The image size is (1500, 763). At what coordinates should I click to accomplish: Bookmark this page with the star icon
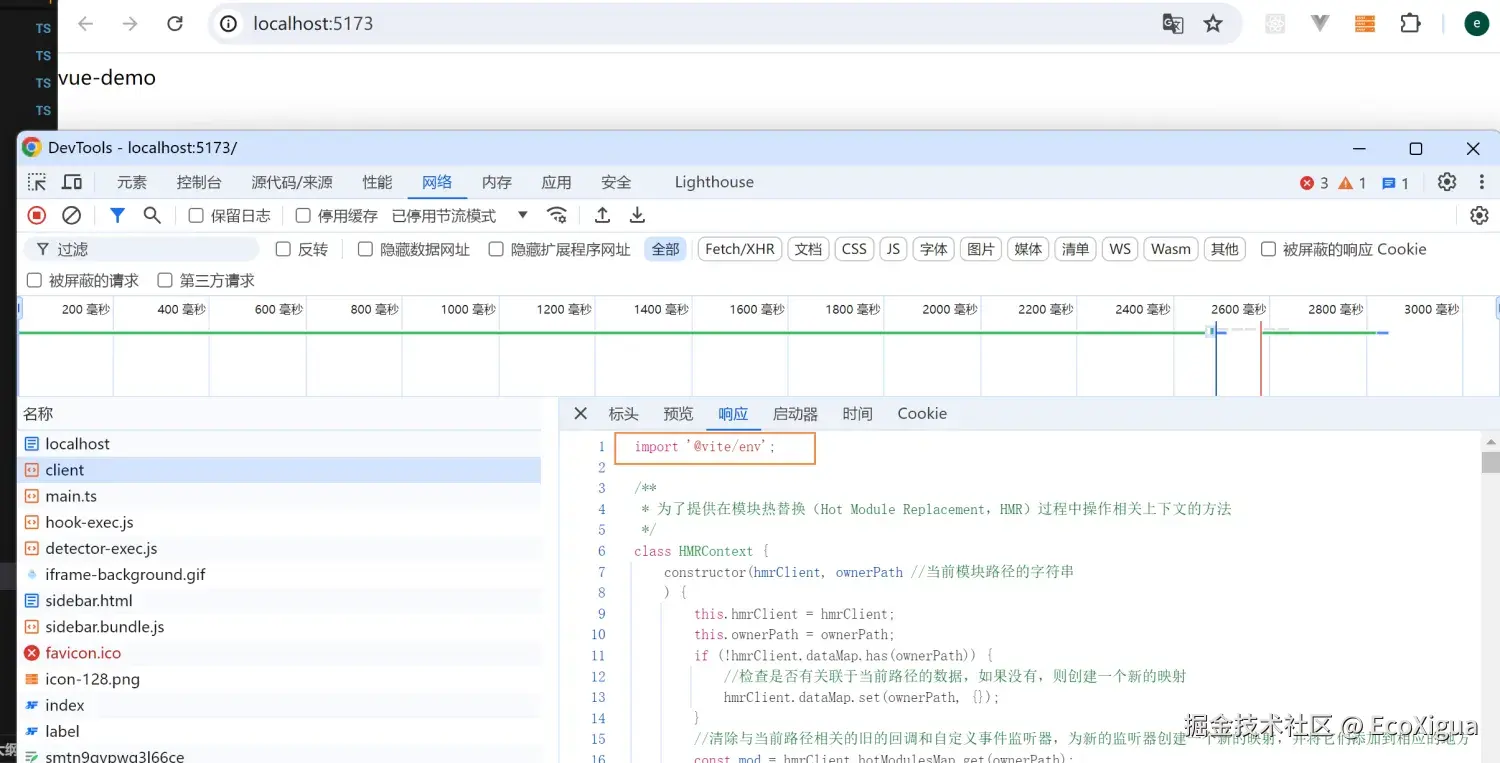coord(1213,23)
